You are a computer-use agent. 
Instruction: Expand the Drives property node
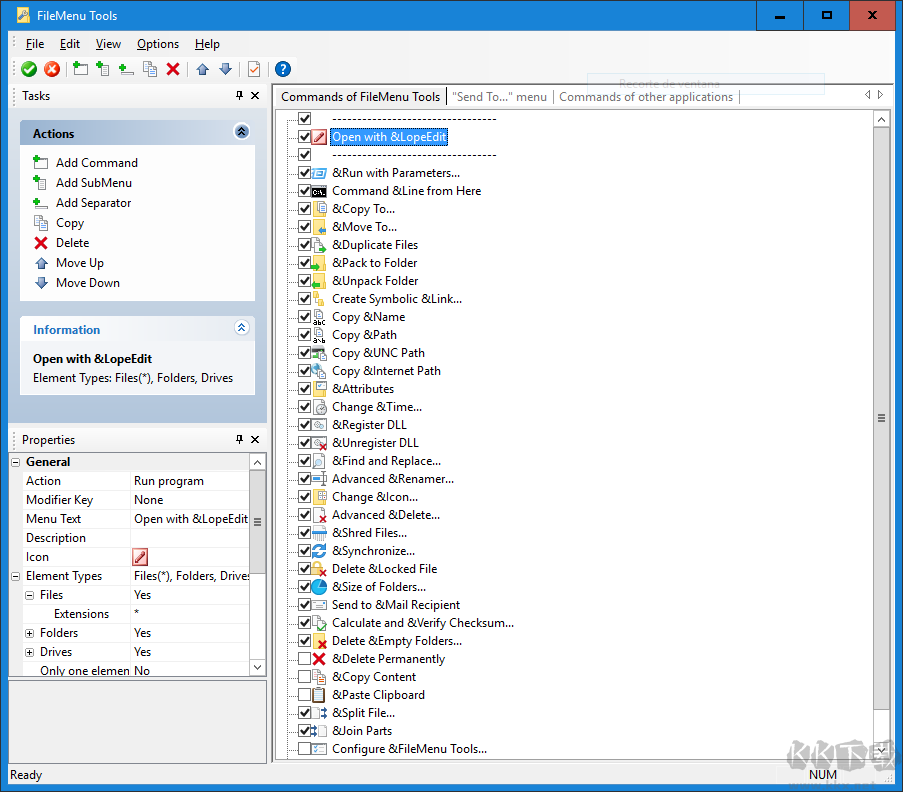[x=29, y=652]
